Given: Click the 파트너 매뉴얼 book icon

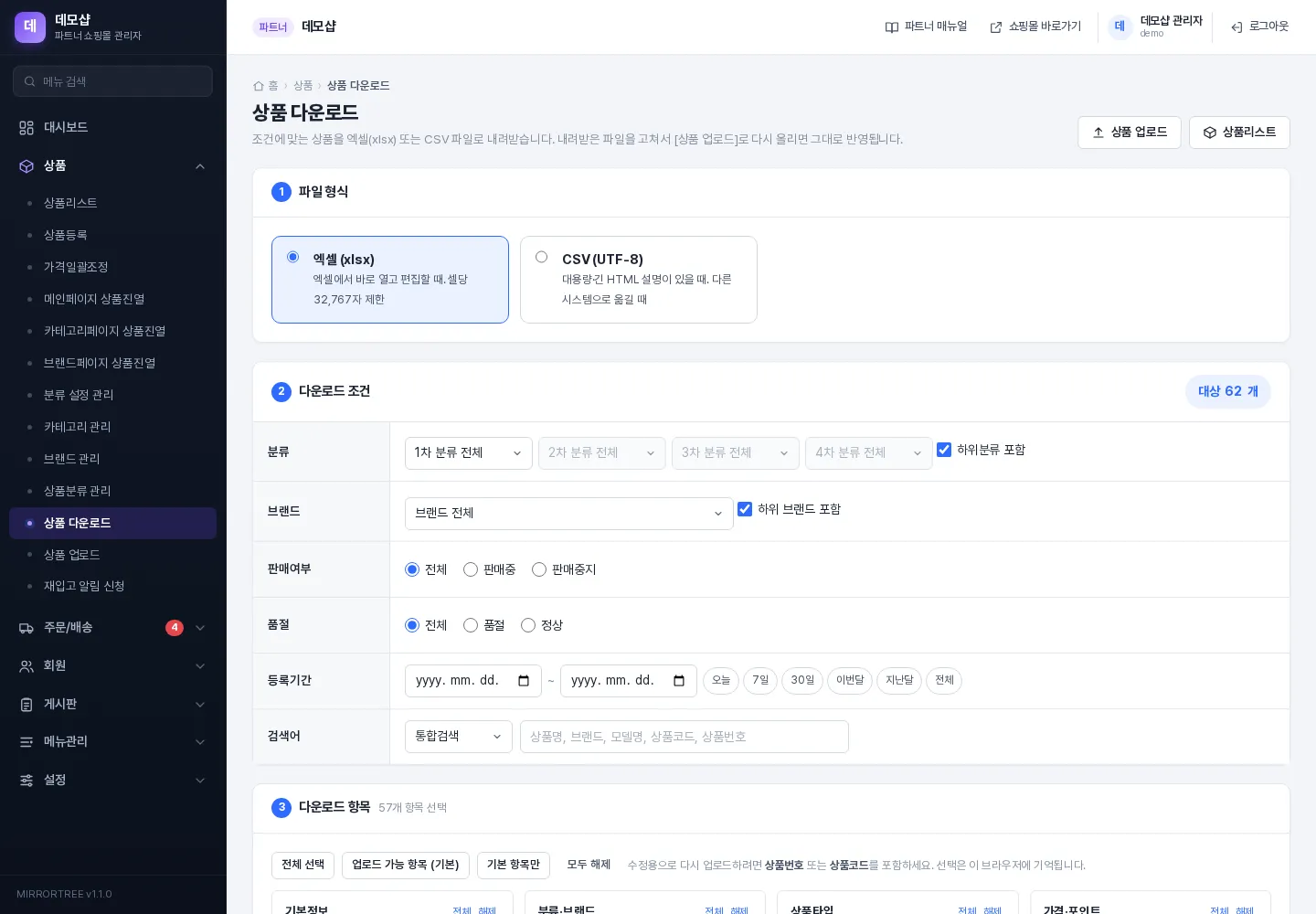Looking at the screenshot, I should [x=892, y=27].
